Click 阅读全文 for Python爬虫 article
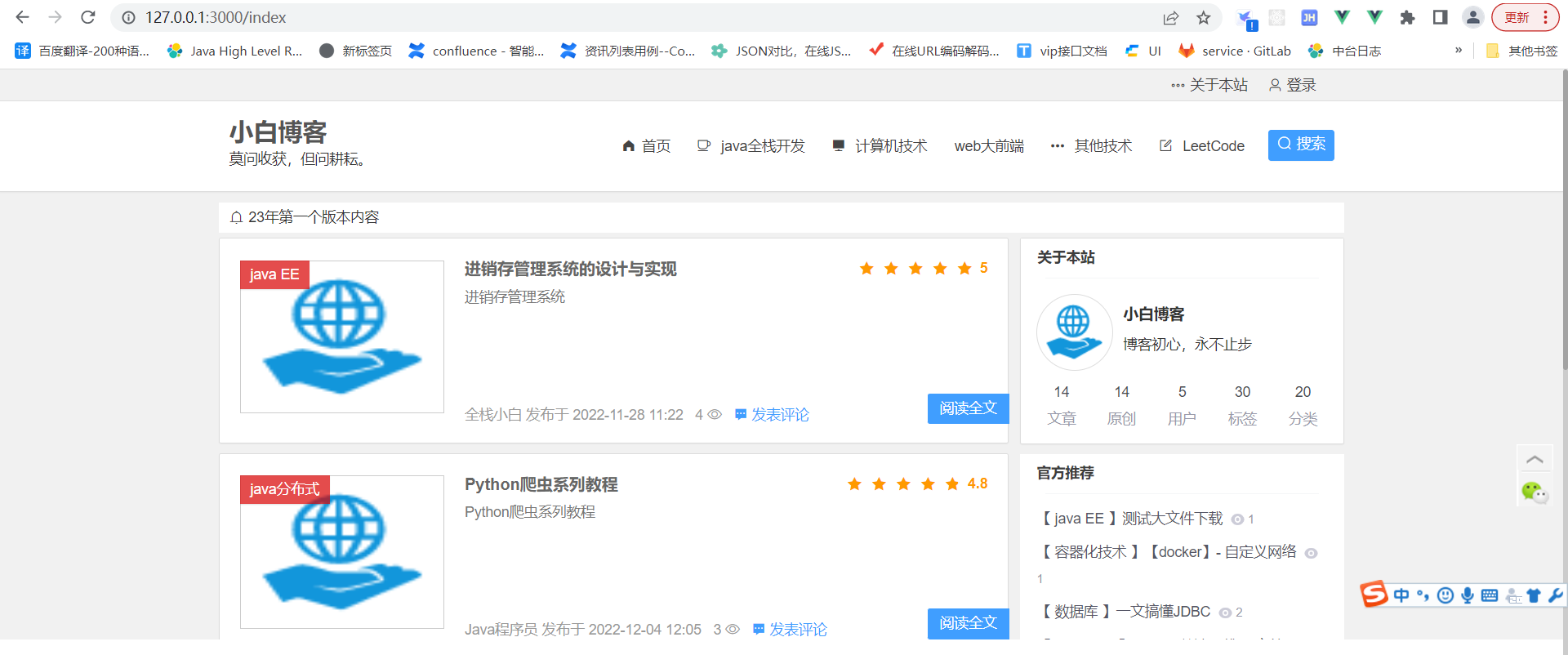The width and height of the screenshot is (1568, 655). click(x=968, y=623)
